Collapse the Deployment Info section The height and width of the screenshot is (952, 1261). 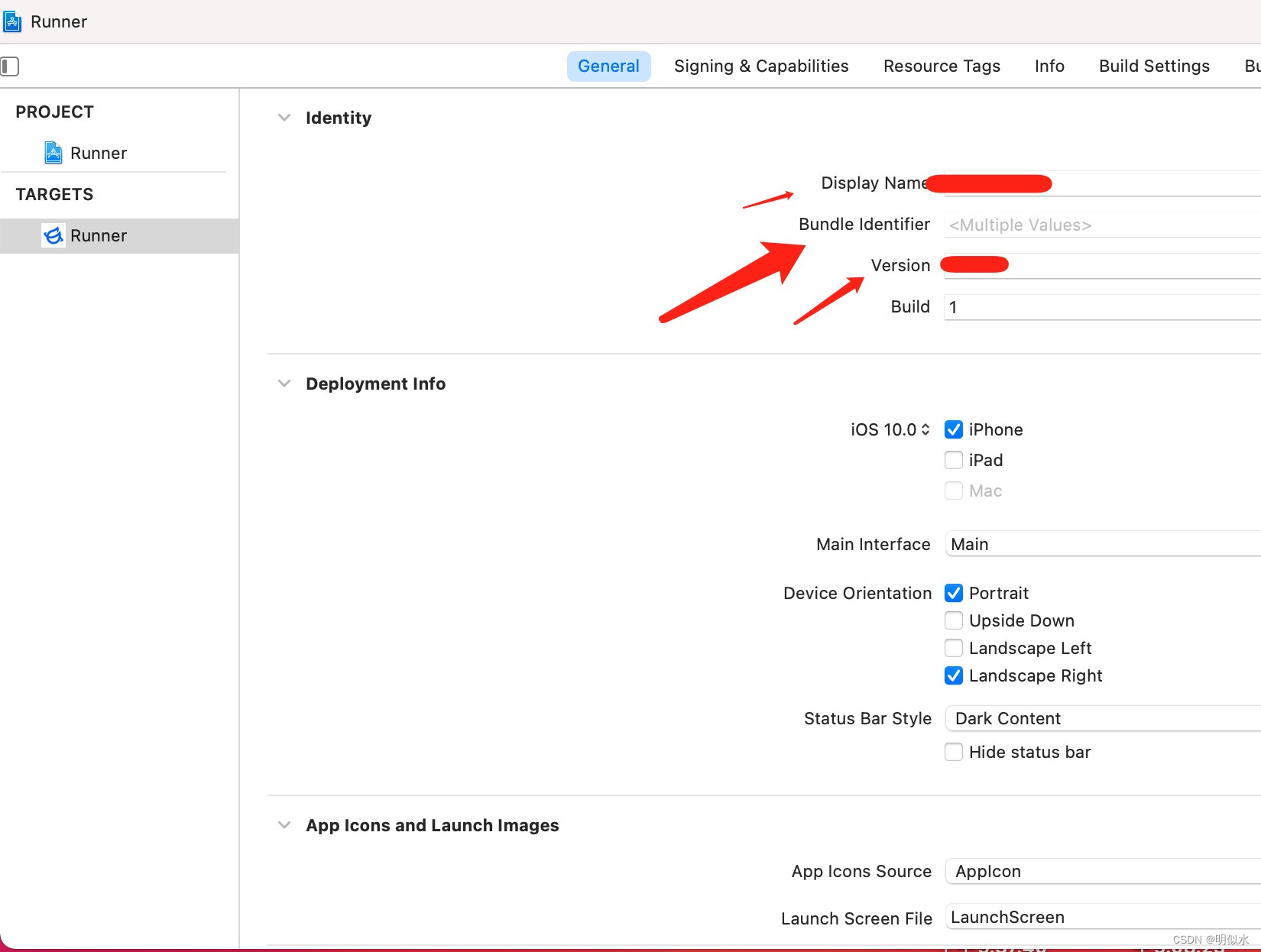(x=284, y=384)
